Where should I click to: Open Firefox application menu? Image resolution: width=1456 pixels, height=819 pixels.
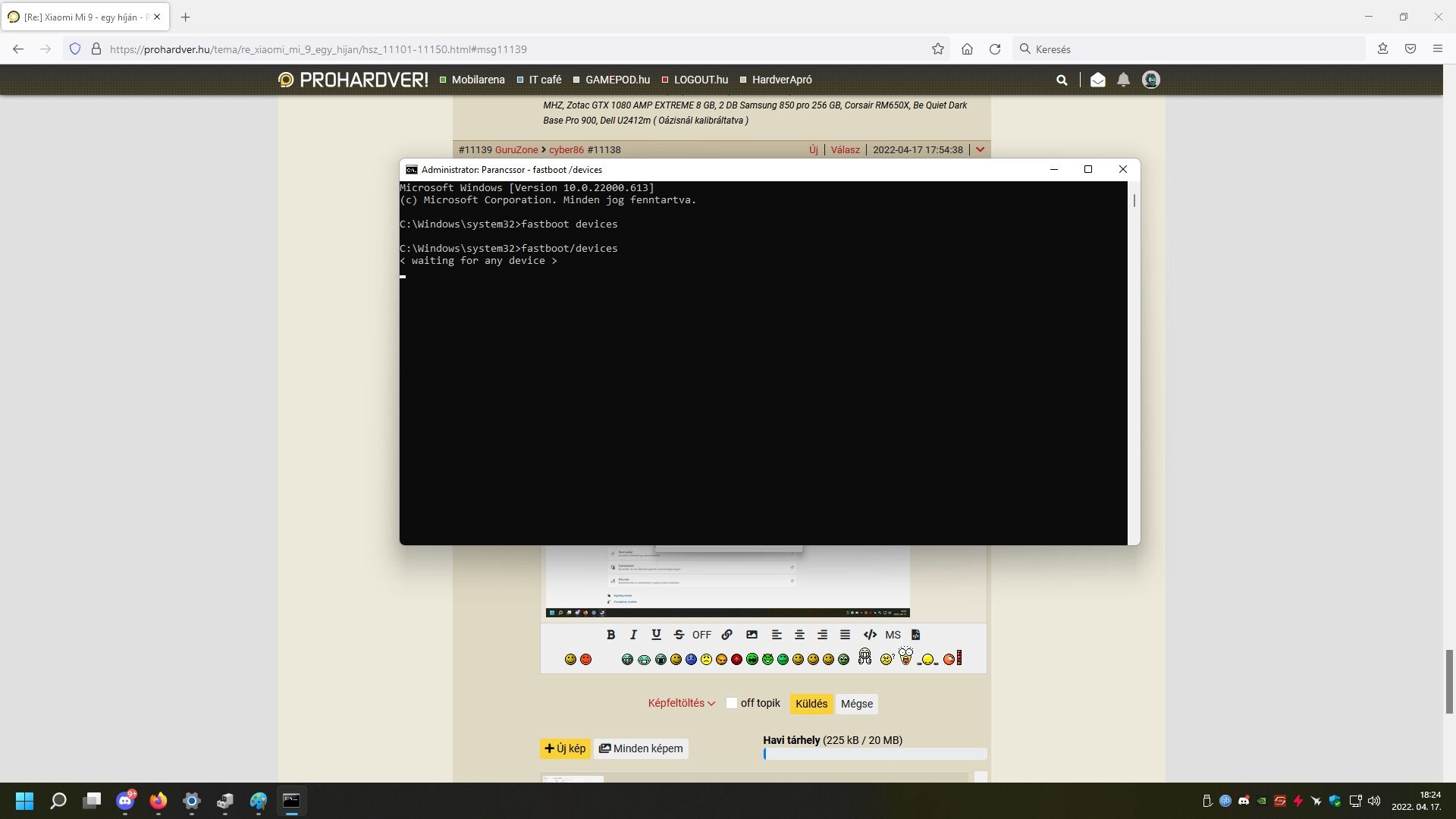coord(1437,49)
